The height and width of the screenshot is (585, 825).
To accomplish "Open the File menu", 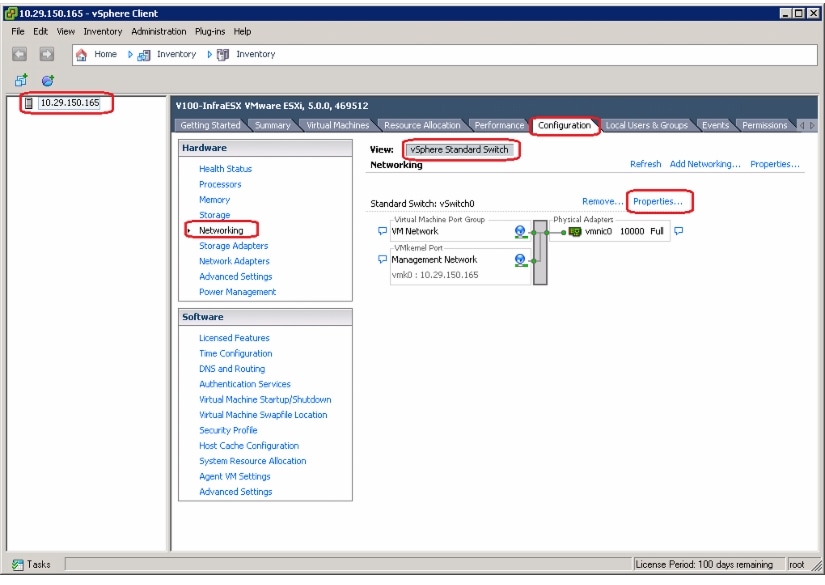I will coord(18,32).
